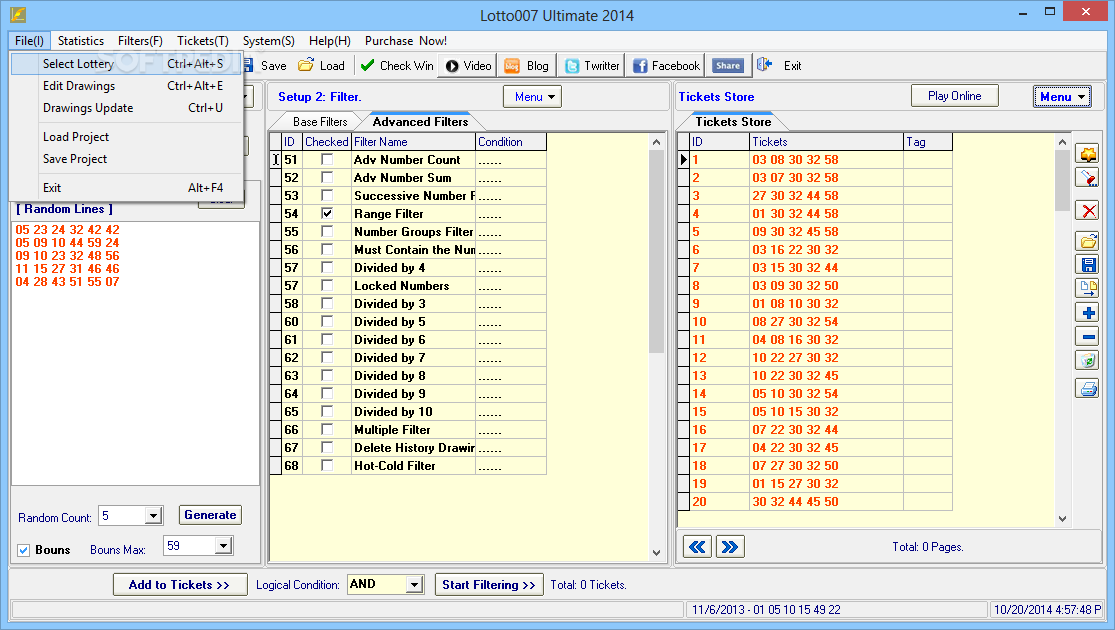Toggle the Bouns checkbox

click(x=23, y=550)
